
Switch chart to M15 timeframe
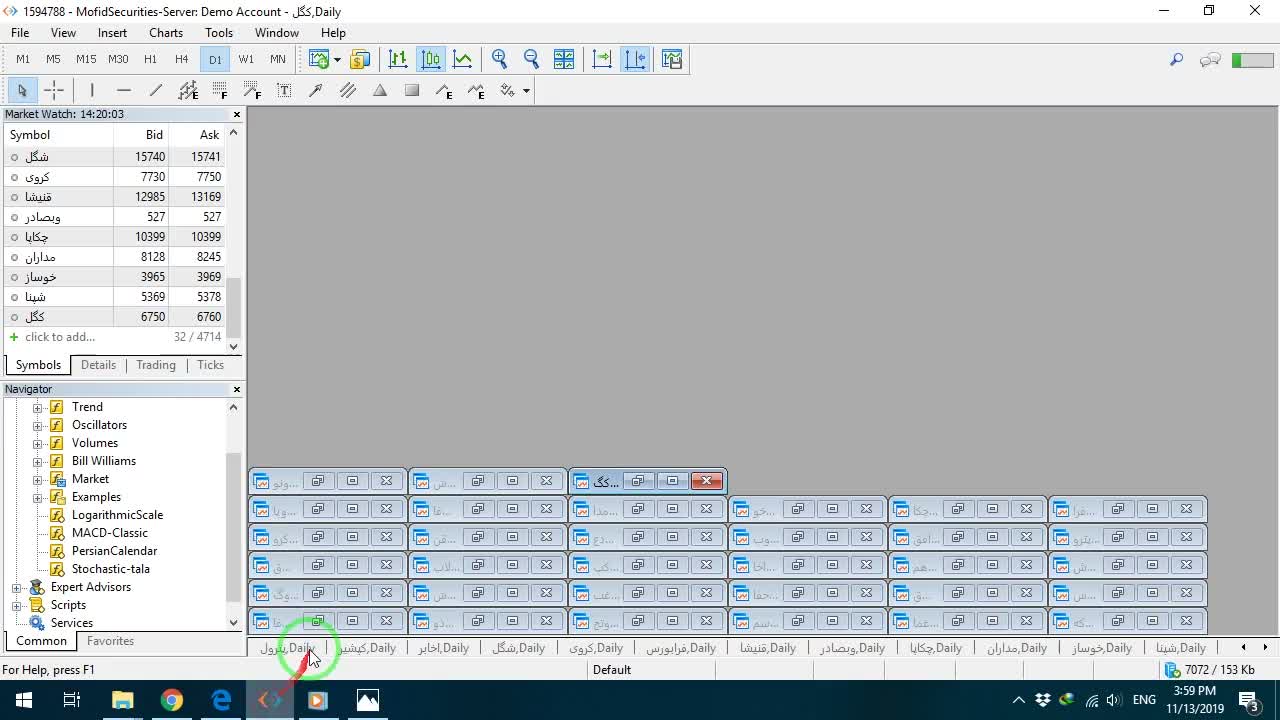[x=86, y=59]
